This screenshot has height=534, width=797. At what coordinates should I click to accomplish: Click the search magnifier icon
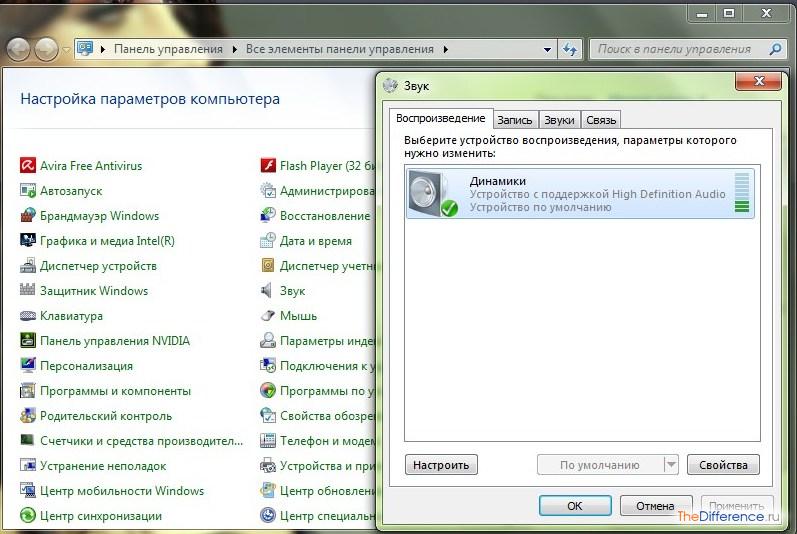[x=775, y=49]
